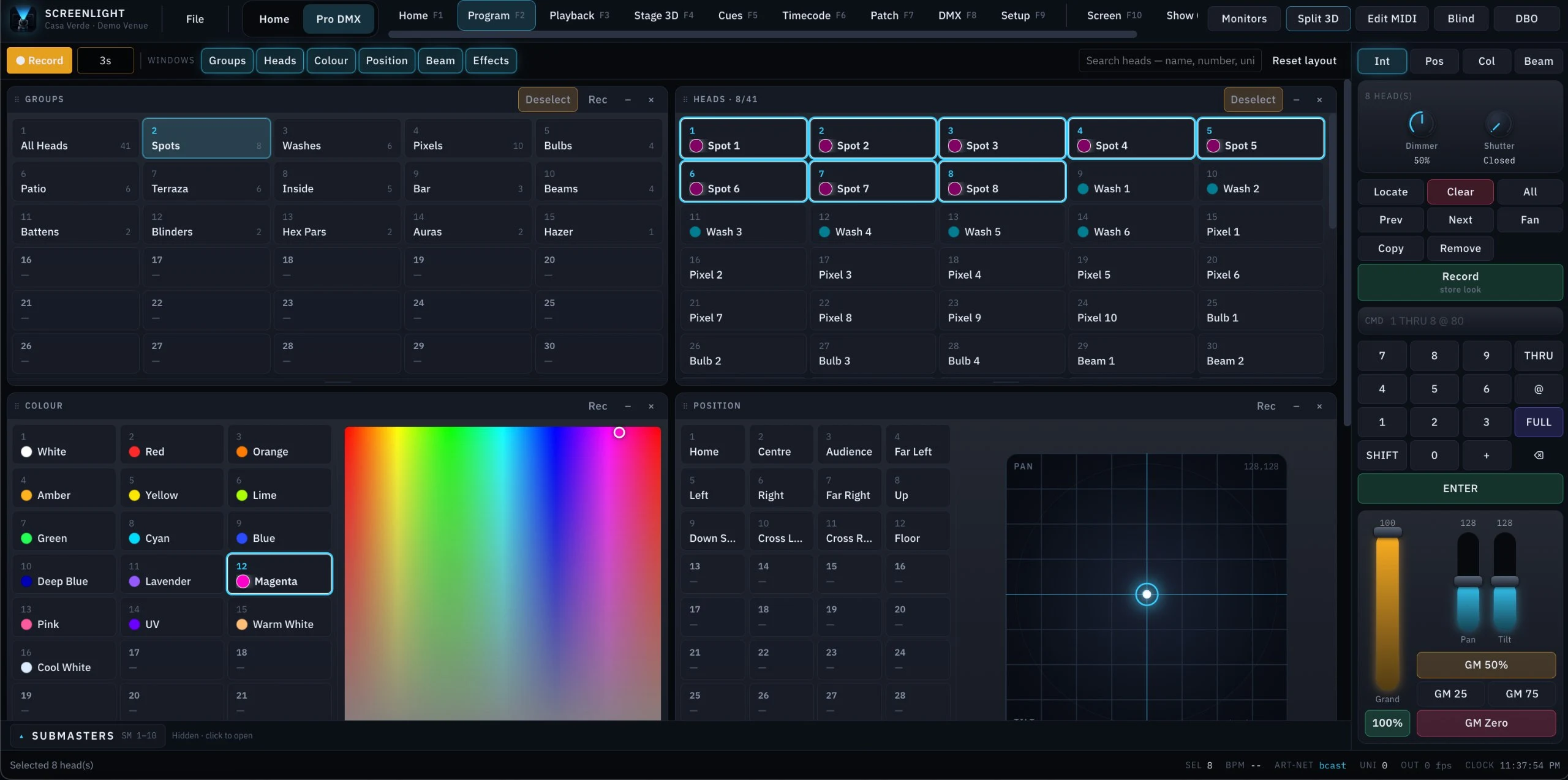Collapse the Position panel with its minus icon
The height and width of the screenshot is (780, 1568).
click(x=1296, y=407)
